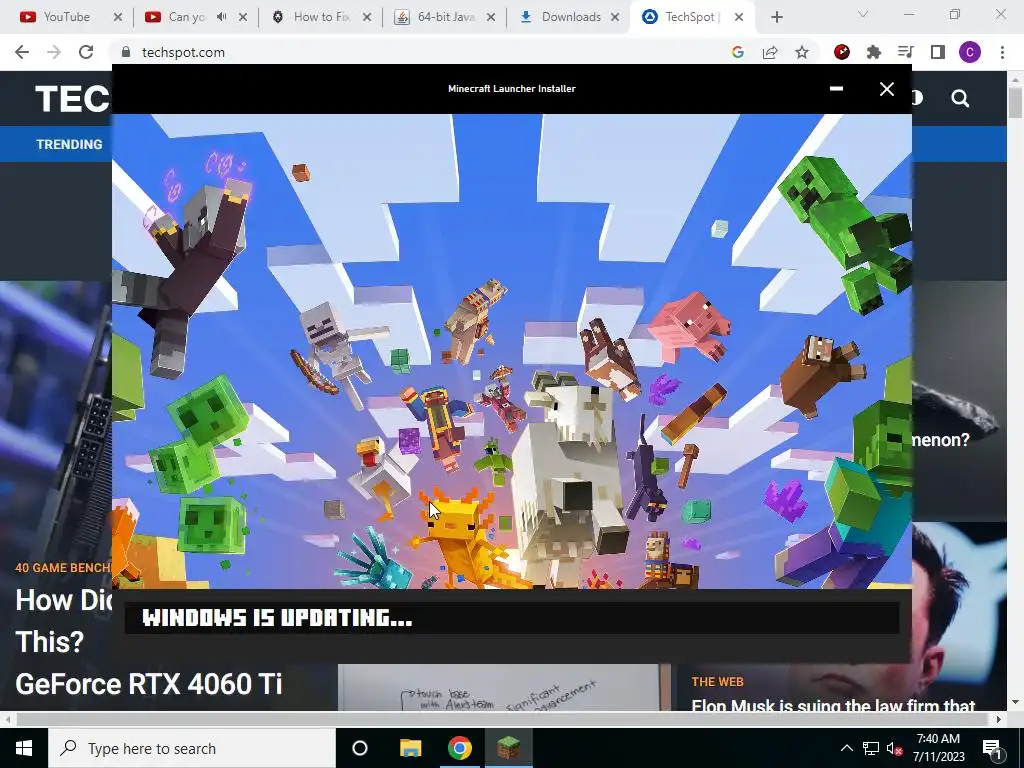Open THE WEB category link

pyautogui.click(x=717, y=682)
